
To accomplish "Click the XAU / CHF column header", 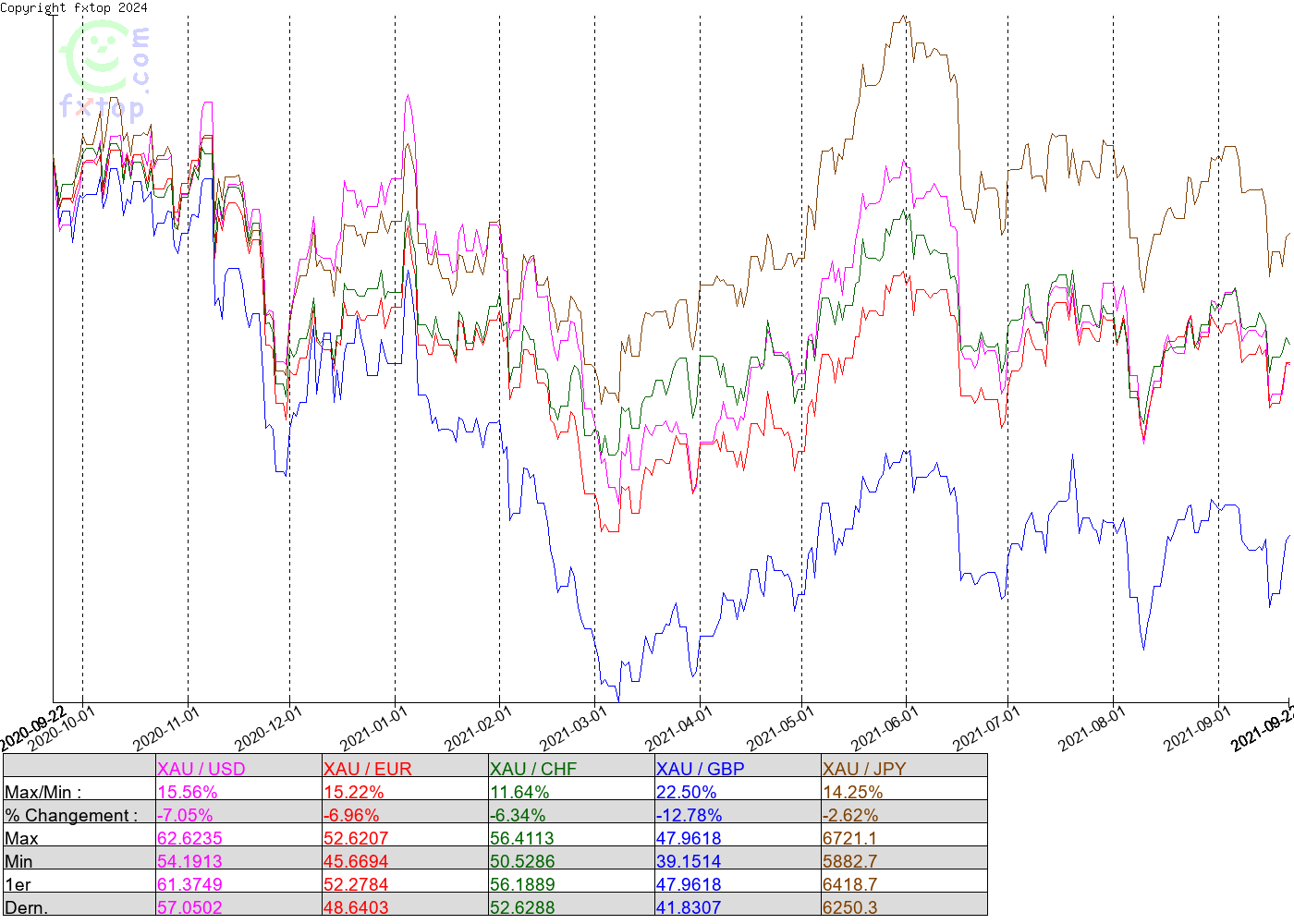I will click(x=533, y=769).
